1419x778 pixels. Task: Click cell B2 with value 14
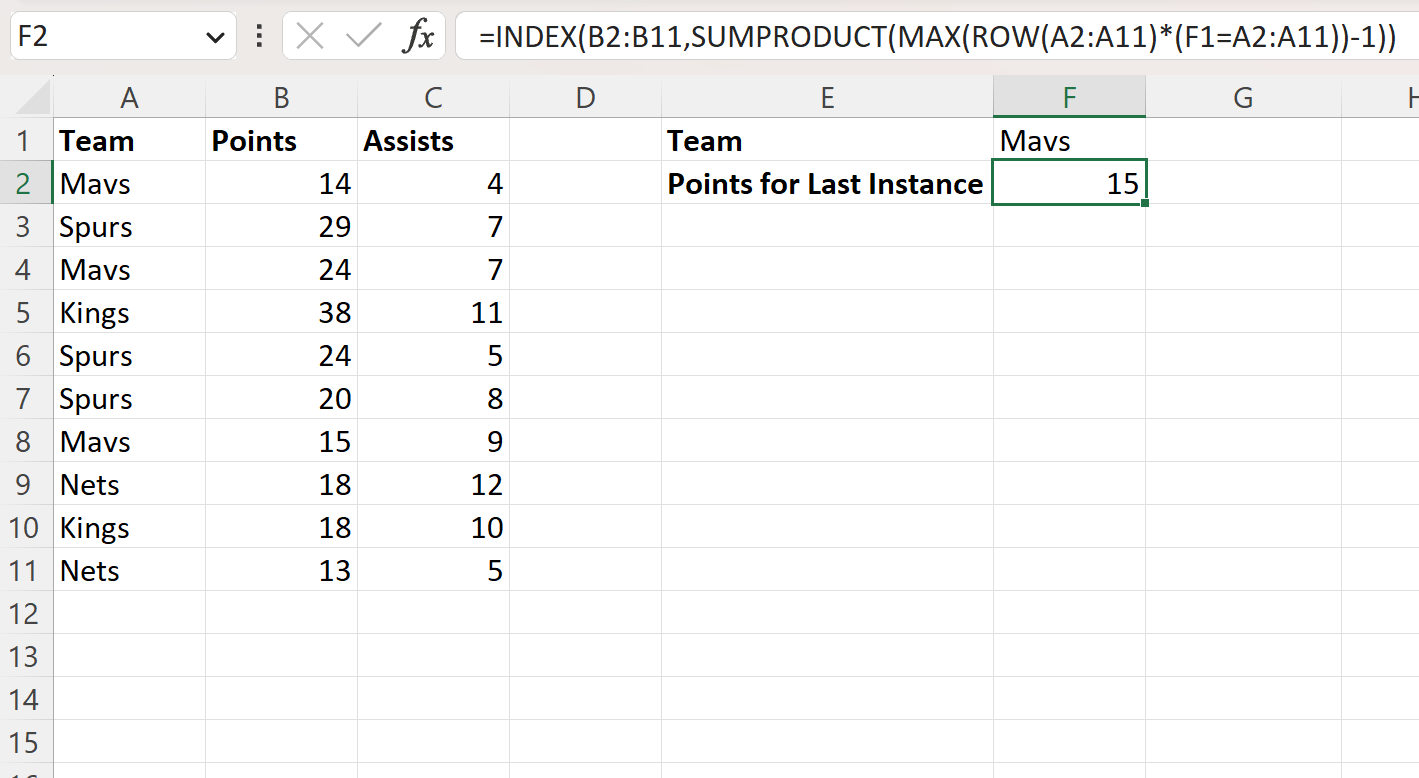[x=281, y=183]
